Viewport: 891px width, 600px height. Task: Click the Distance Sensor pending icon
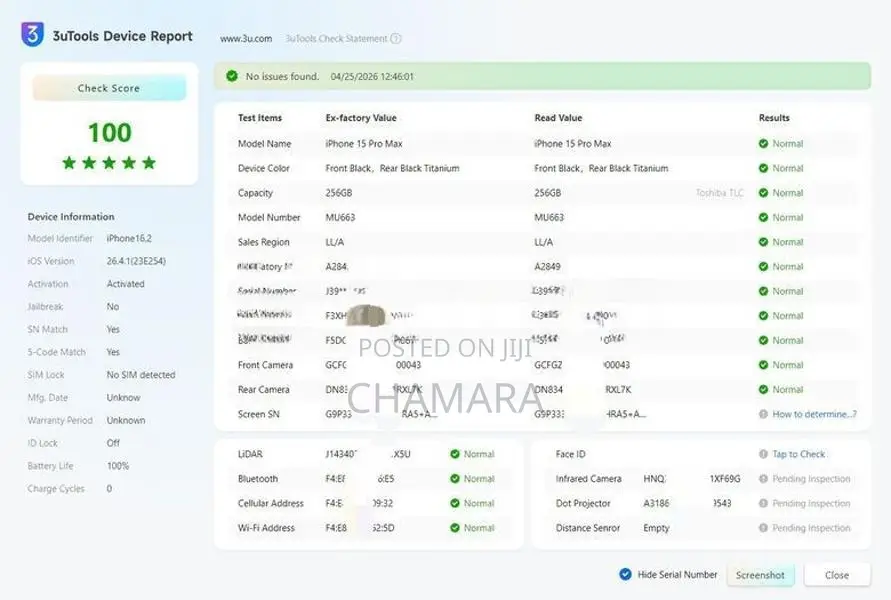[763, 528]
